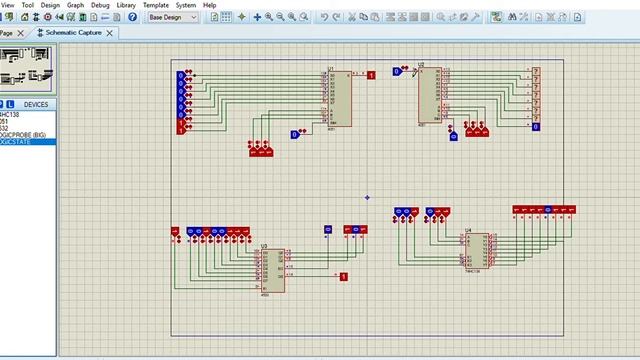Open the PCB Layout module icon
Screen dimensions: 640x360
(48, 17)
